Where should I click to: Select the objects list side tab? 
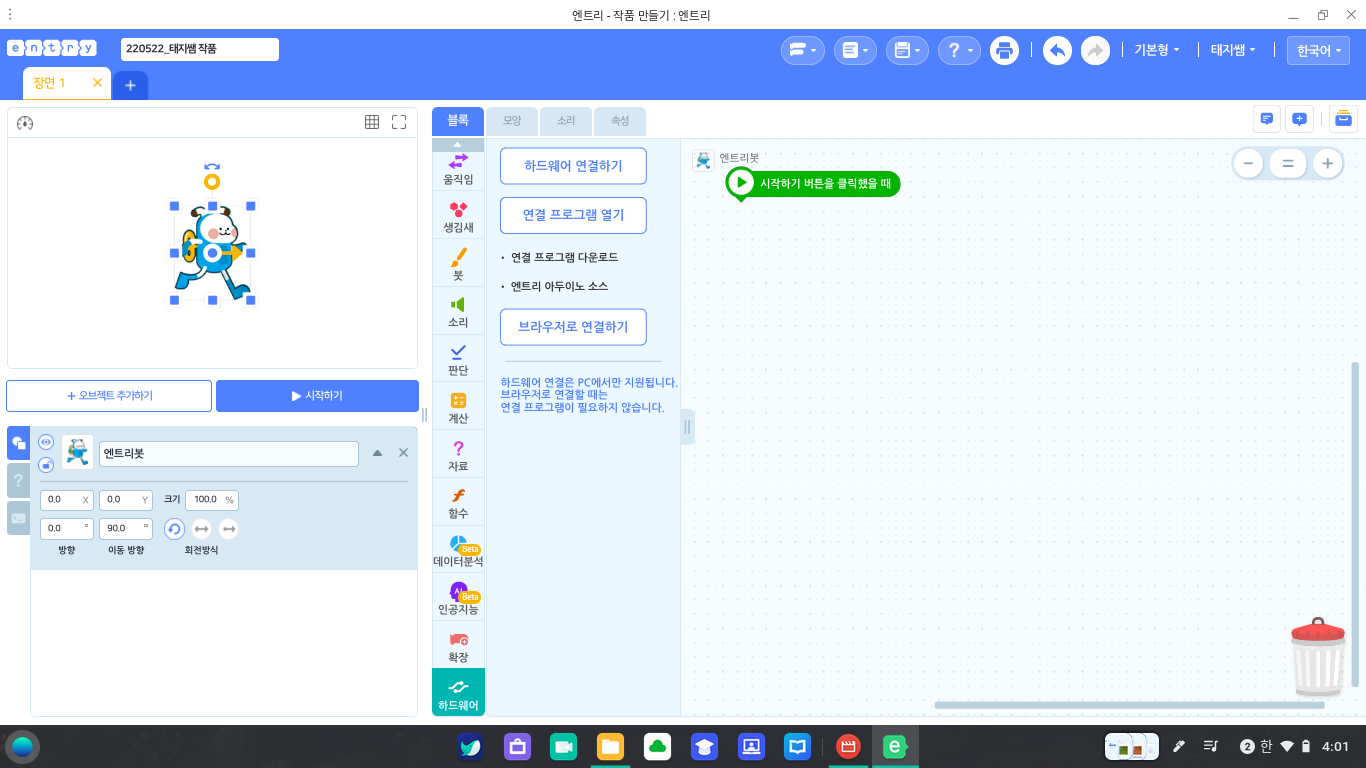(18, 443)
